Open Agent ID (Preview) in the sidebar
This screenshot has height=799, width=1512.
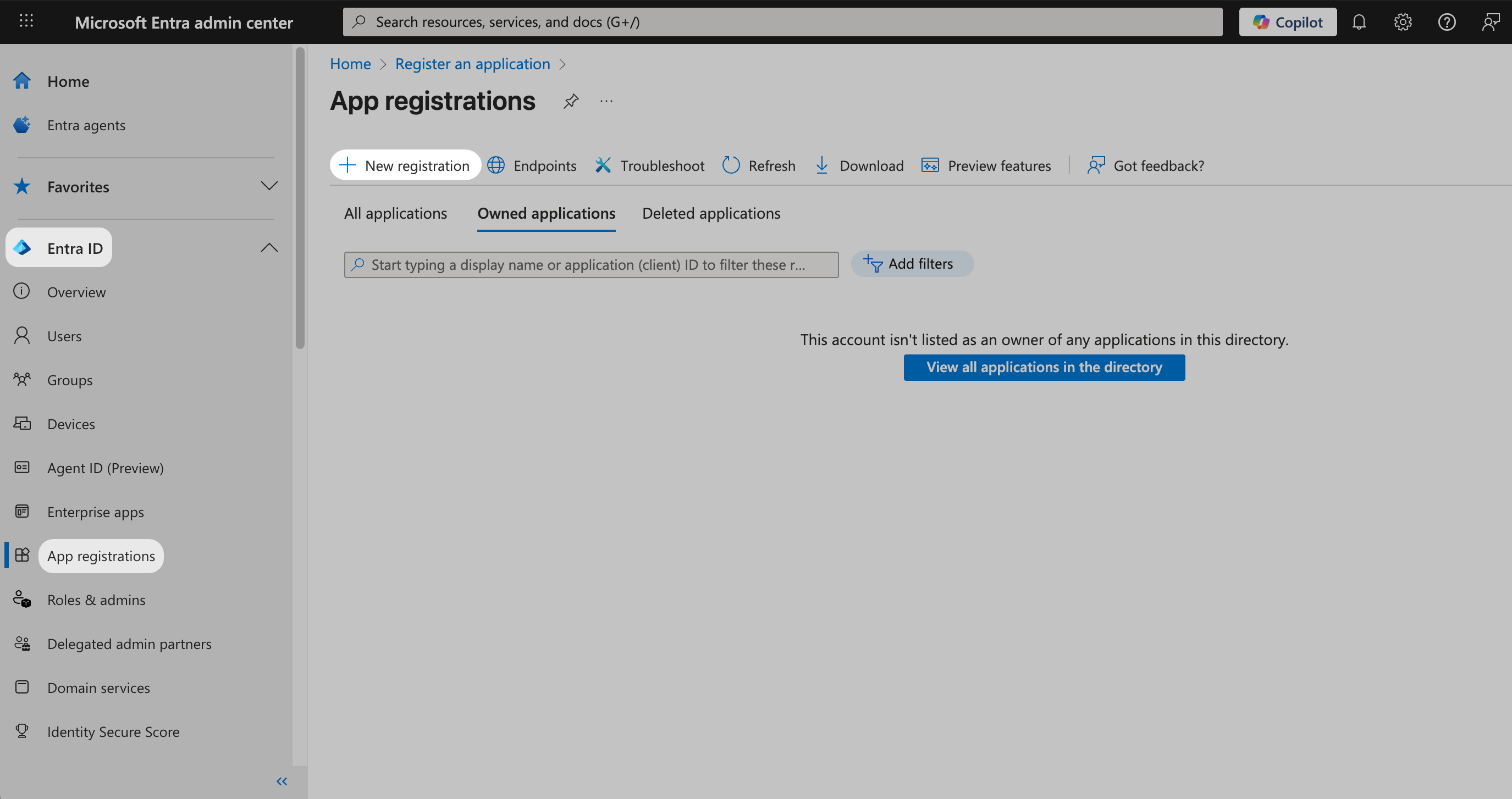tap(106, 468)
